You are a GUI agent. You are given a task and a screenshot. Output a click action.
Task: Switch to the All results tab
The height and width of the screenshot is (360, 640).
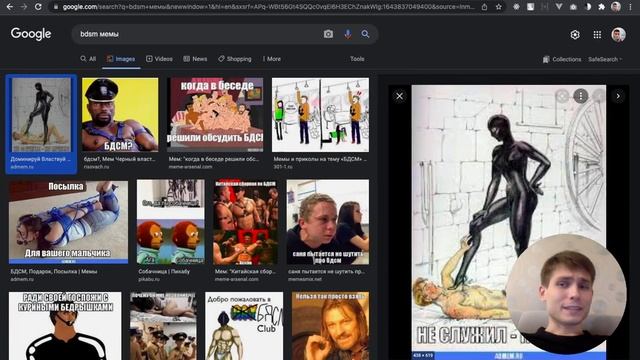(x=88, y=59)
